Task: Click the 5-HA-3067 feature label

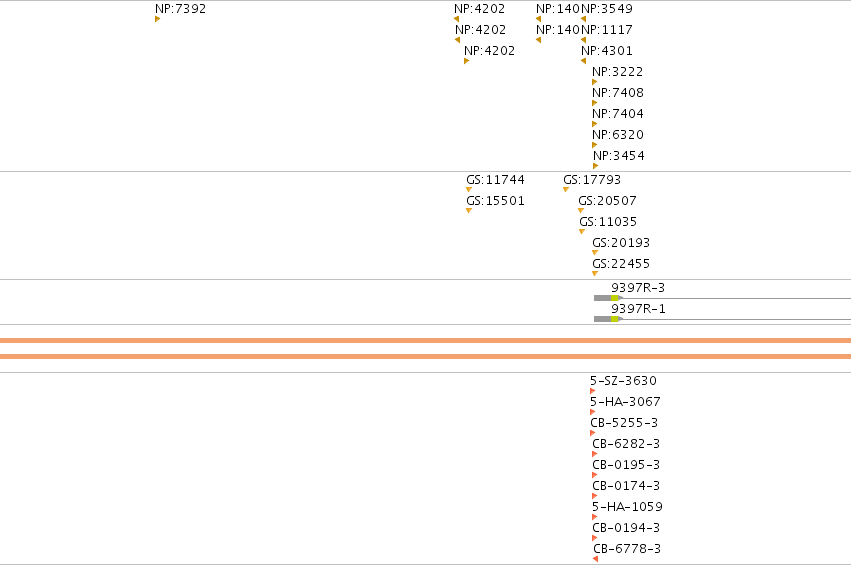Action: pos(625,402)
